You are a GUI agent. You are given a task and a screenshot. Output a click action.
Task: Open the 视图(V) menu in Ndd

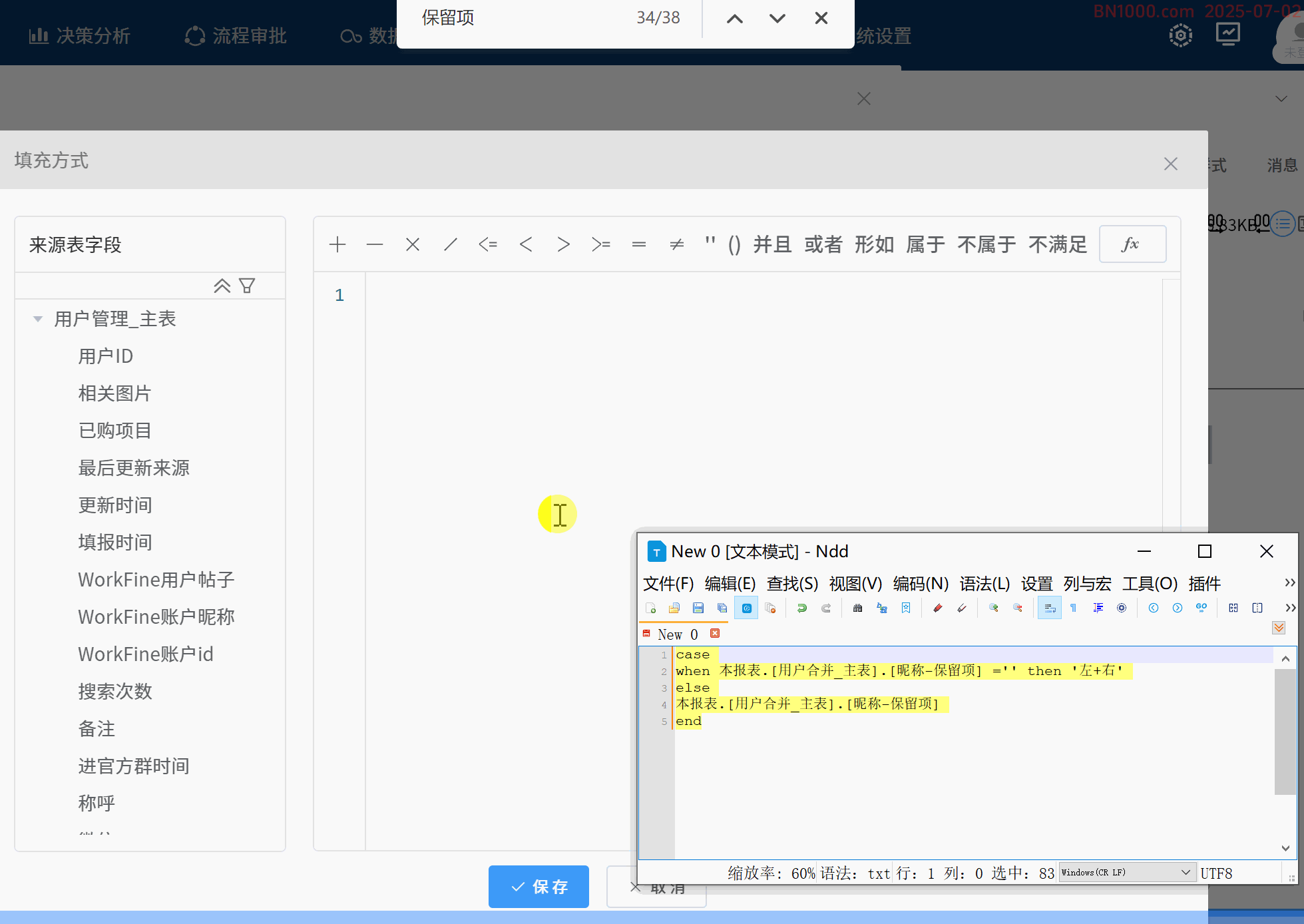click(855, 584)
